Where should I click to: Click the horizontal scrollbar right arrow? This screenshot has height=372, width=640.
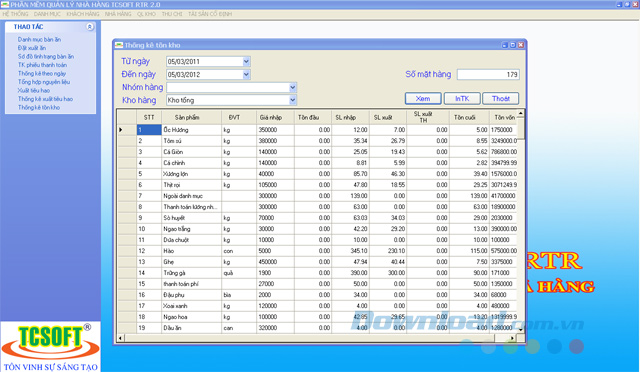pyautogui.click(x=512, y=338)
